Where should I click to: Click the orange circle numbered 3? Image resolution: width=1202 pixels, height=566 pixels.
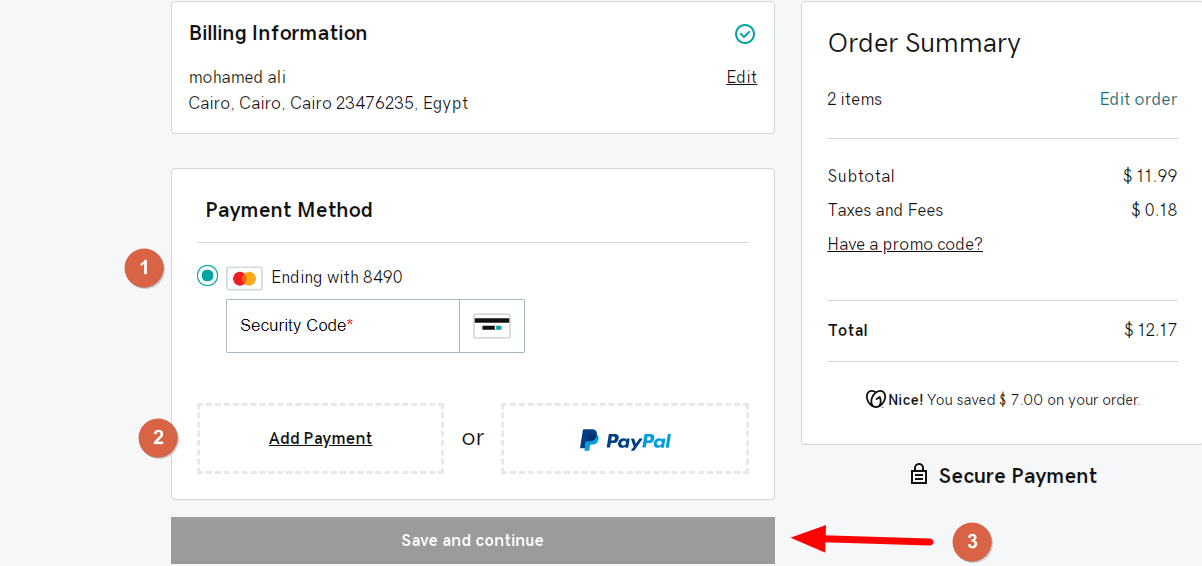point(972,542)
